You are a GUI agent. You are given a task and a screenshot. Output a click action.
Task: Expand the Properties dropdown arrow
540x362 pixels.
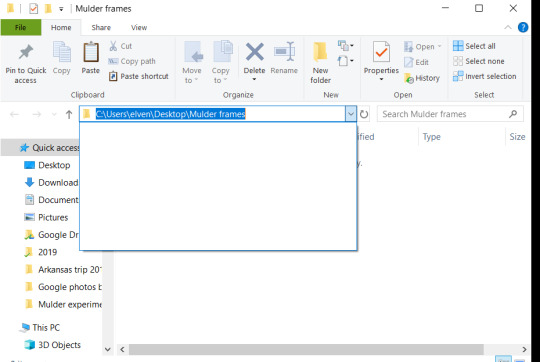(381, 80)
